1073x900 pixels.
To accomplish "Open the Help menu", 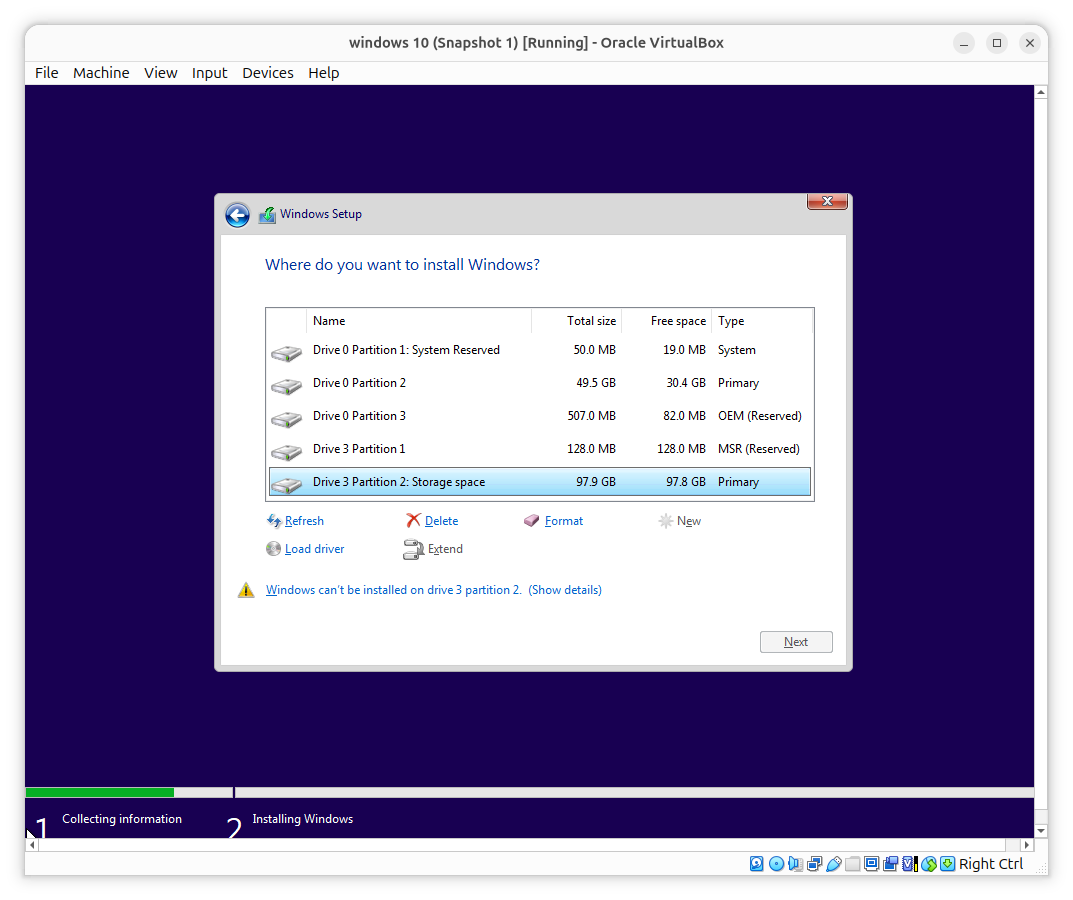I will [324, 73].
